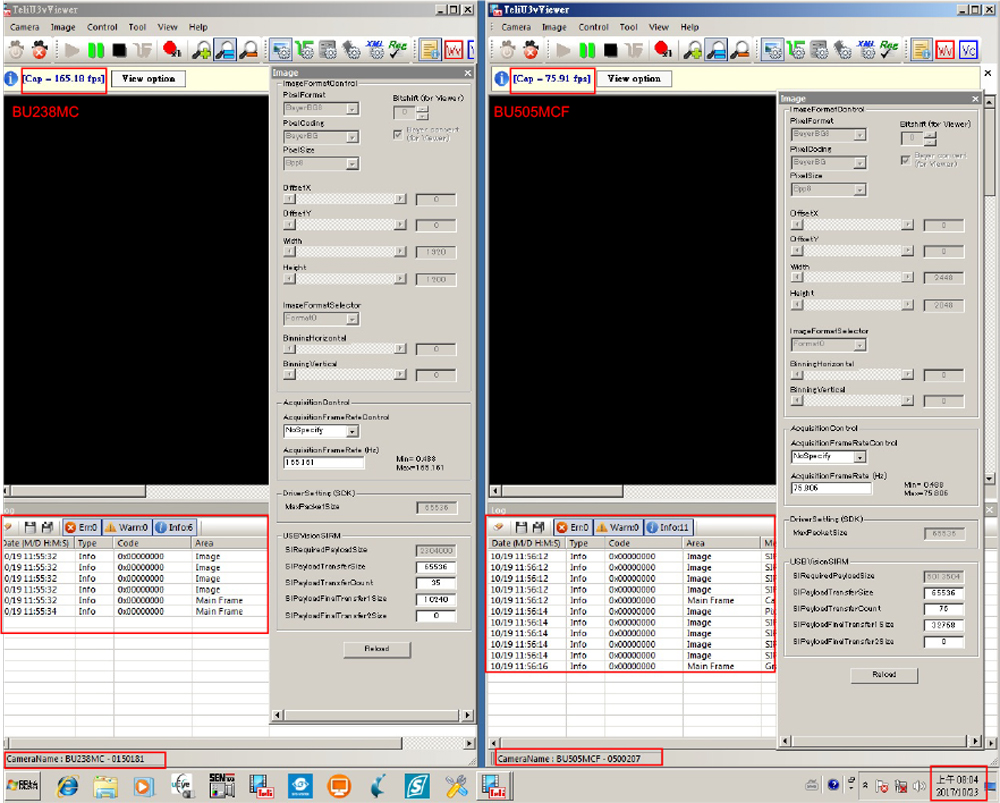
Task: Toggle the Err:0 log filter in left viewer
Action: point(80,527)
